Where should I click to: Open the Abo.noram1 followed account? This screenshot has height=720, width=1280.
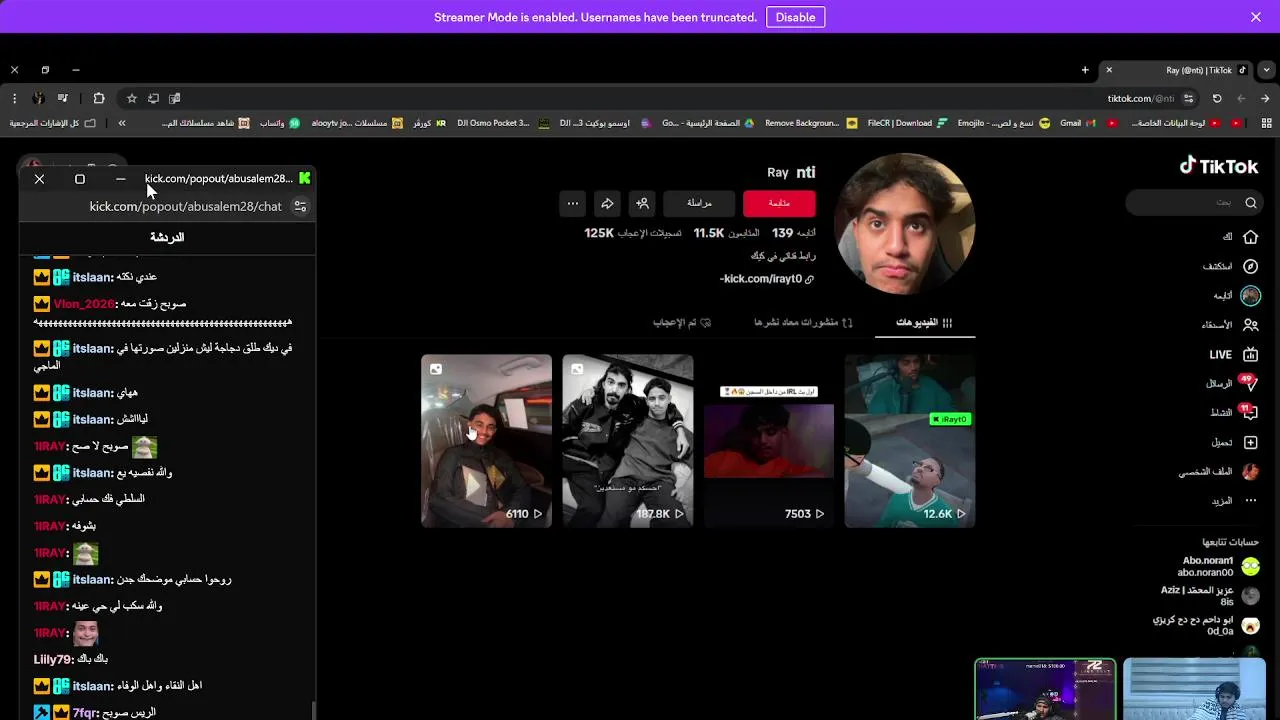tap(1219, 566)
